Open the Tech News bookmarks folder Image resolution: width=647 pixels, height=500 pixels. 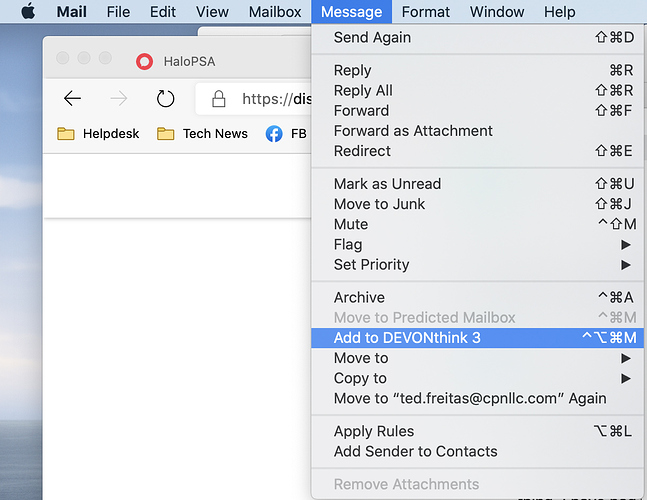pos(202,134)
